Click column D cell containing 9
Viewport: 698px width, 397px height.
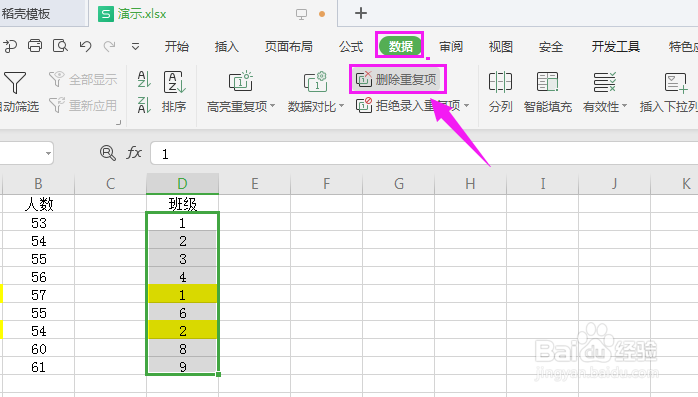[x=183, y=367]
